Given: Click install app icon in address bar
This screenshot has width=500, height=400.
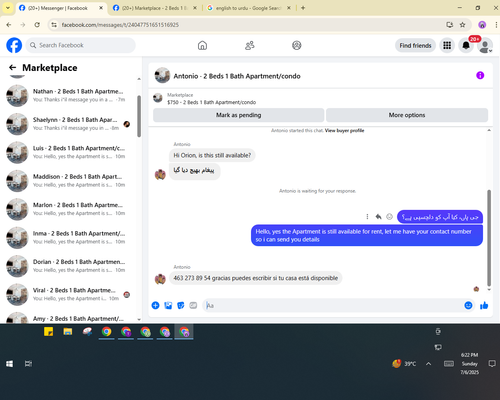Looking at the screenshot, I should (x=449, y=25).
